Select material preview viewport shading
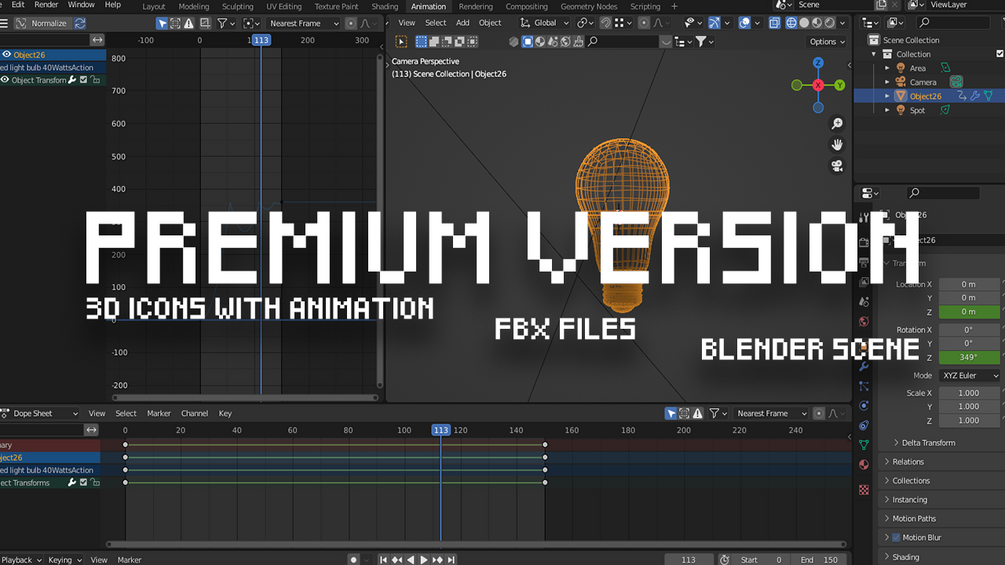Image resolution: width=1005 pixels, height=565 pixels. click(x=817, y=23)
